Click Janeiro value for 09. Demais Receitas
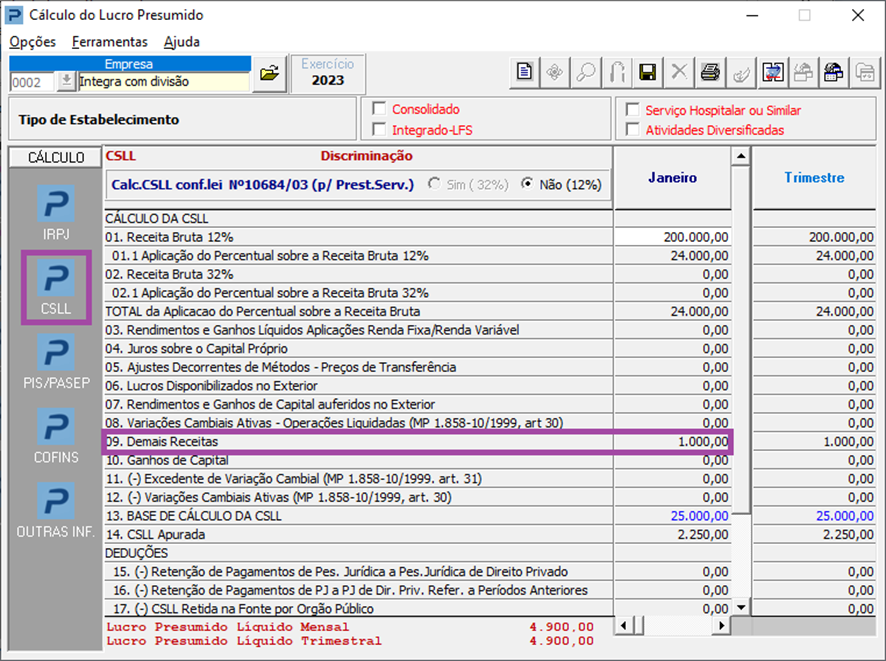The image size is (886, 661). tap(672, 441)
